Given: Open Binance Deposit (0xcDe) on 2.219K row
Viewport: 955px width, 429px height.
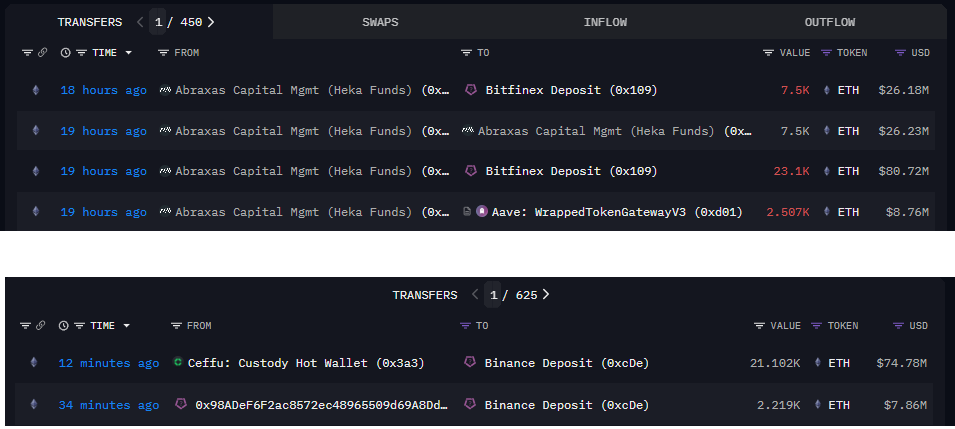Looking at the screenshot, I should [x=567, y=405].
